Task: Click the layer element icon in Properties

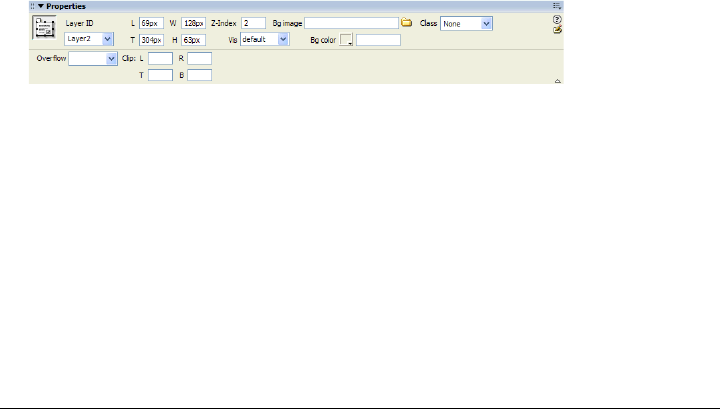Action: tap(44, 28)
